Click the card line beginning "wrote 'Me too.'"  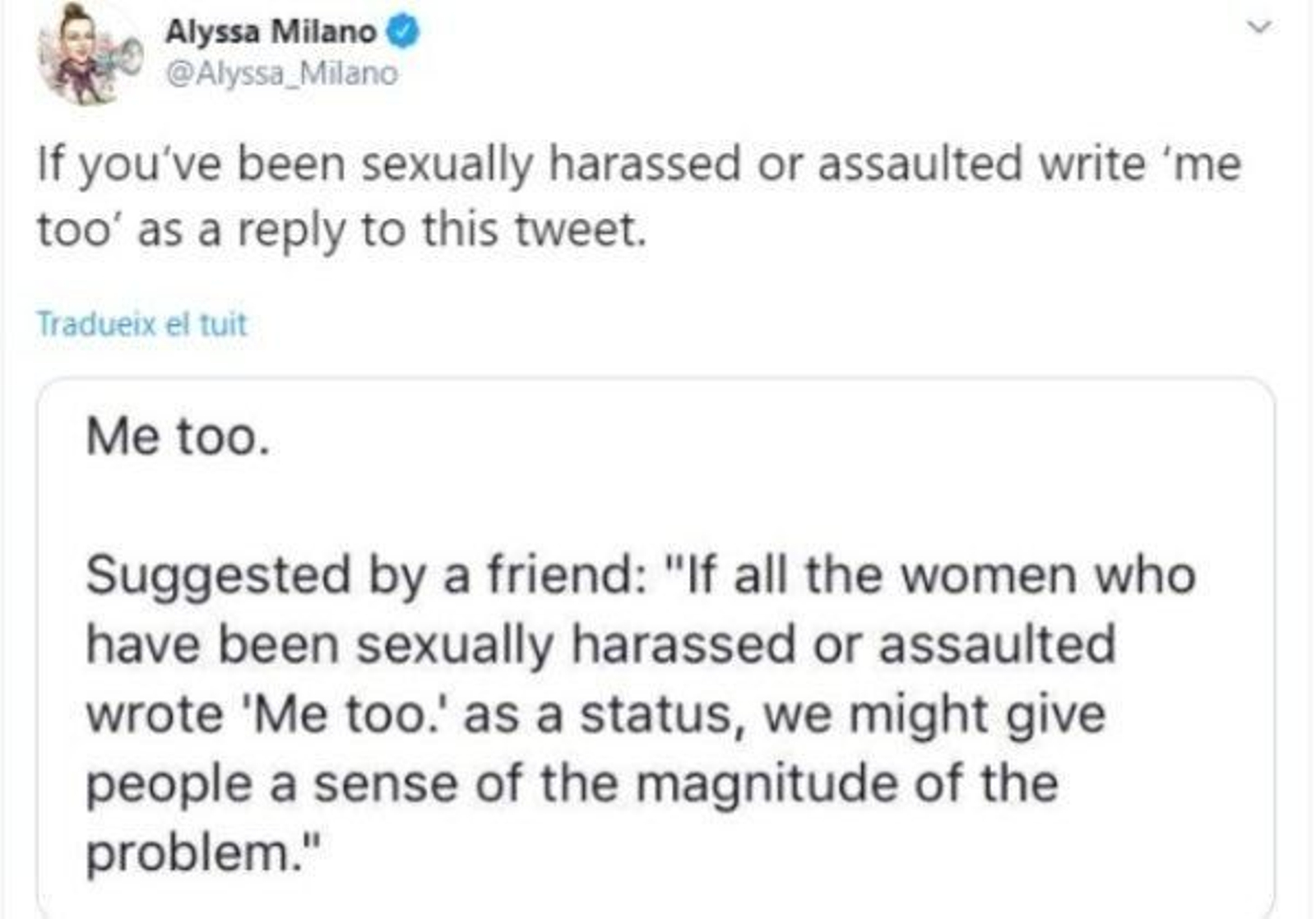click(x=595, y=713)
